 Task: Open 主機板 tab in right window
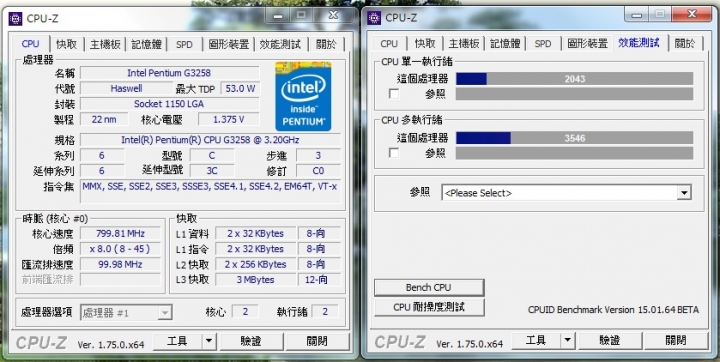pyautogui.click(x=464, y=44)
